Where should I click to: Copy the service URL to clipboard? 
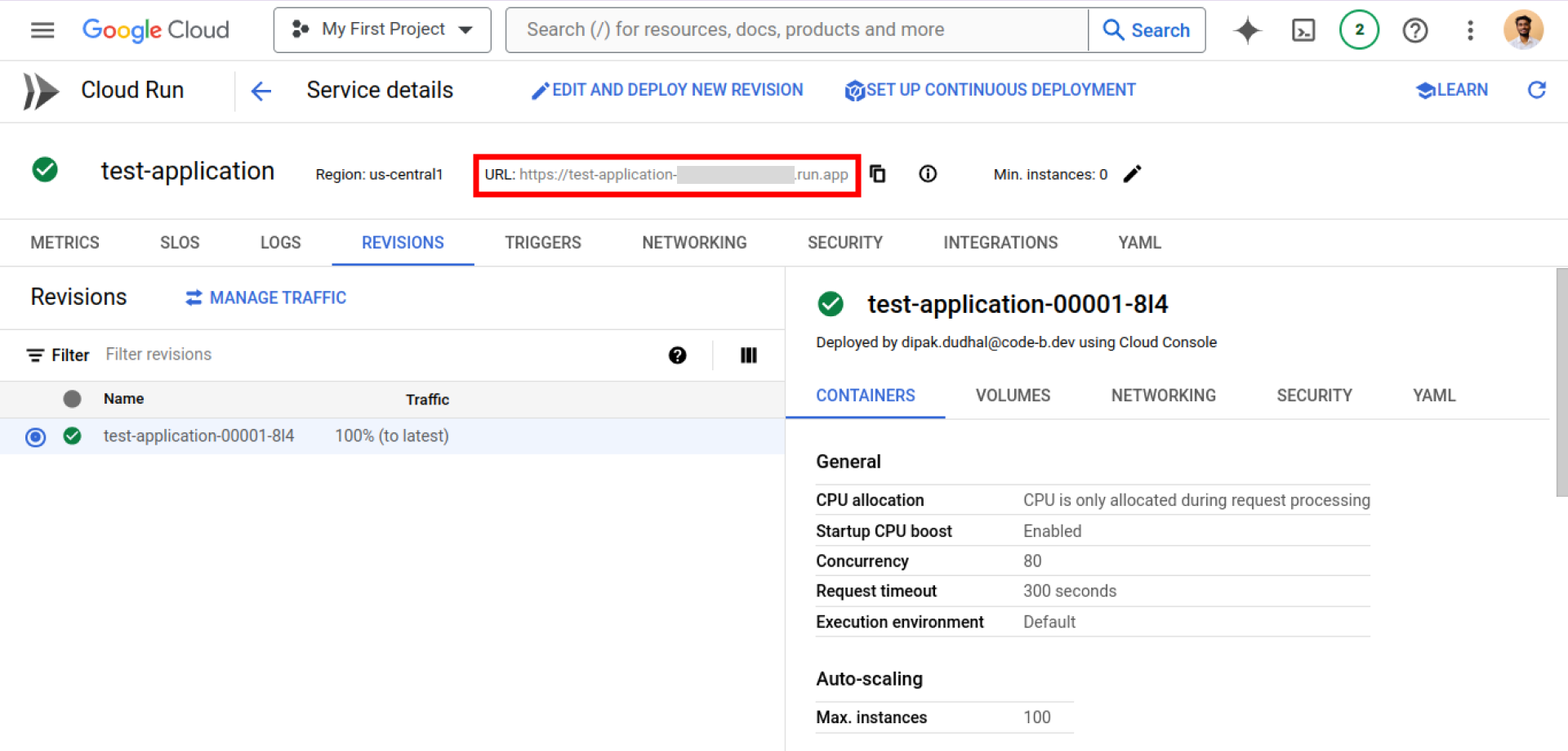878,174
